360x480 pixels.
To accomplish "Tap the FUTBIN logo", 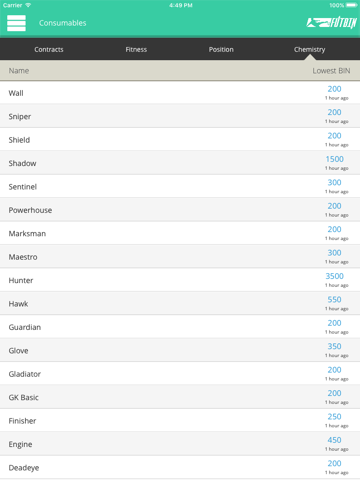I will point(331,23).
